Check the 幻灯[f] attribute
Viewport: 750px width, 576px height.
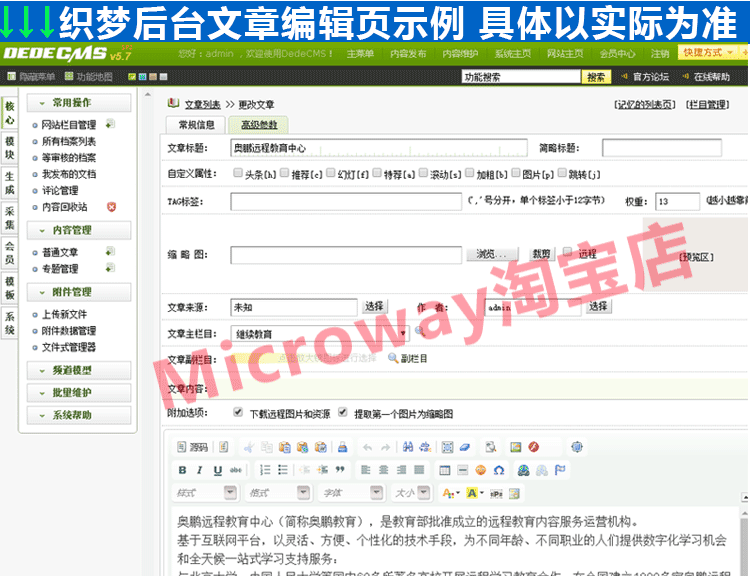(331, 173)
